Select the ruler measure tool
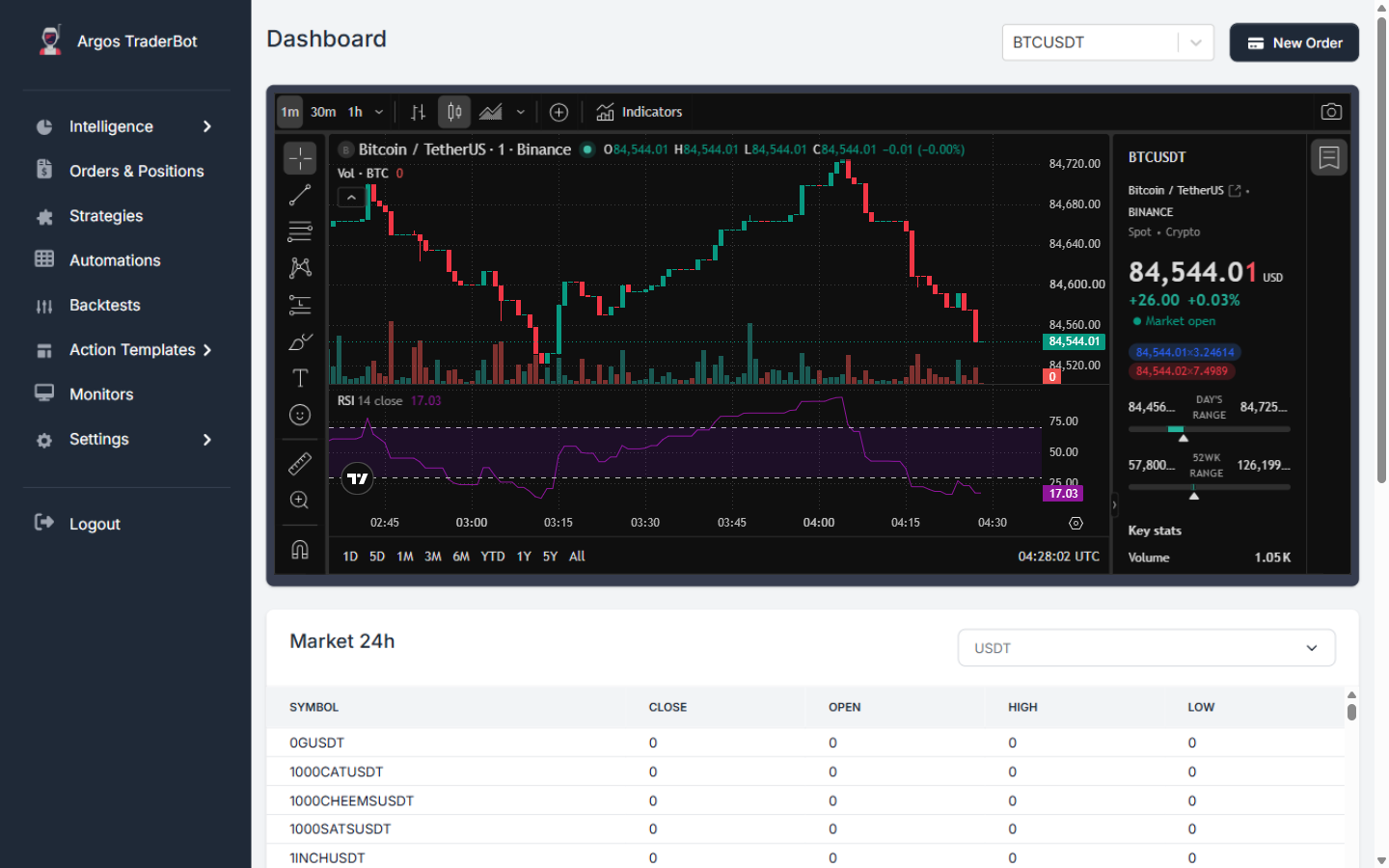Viewport: 1389px width, 868px height. point(300,464)
